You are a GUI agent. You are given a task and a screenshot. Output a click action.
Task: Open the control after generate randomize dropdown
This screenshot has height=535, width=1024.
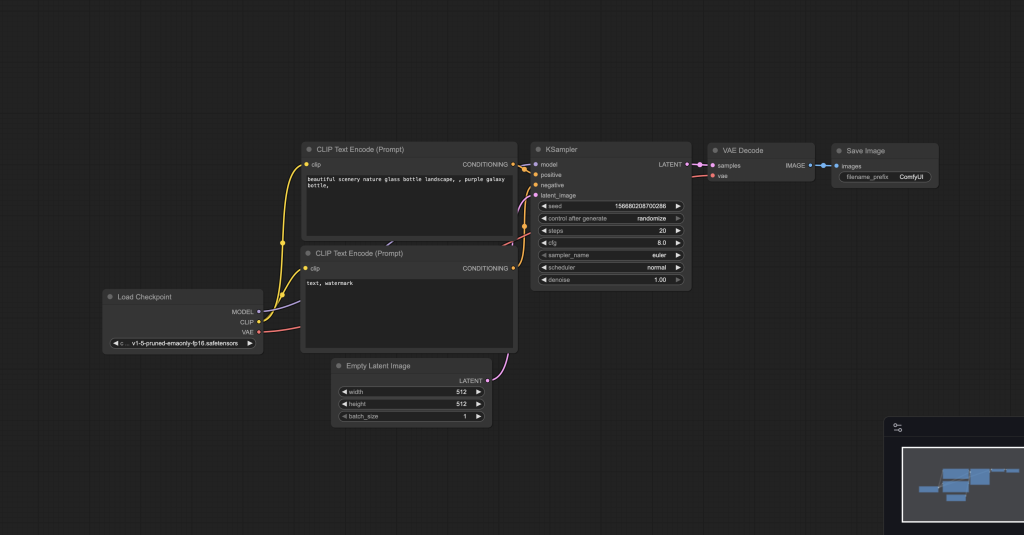coord(610,218)
